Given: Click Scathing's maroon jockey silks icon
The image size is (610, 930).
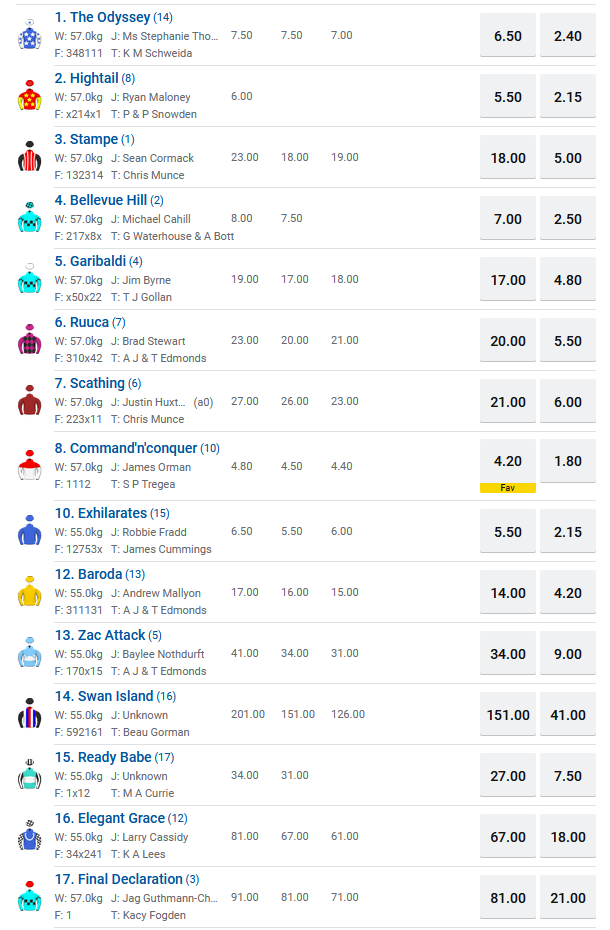Looking at the screenshot, I should pos(28,401).
